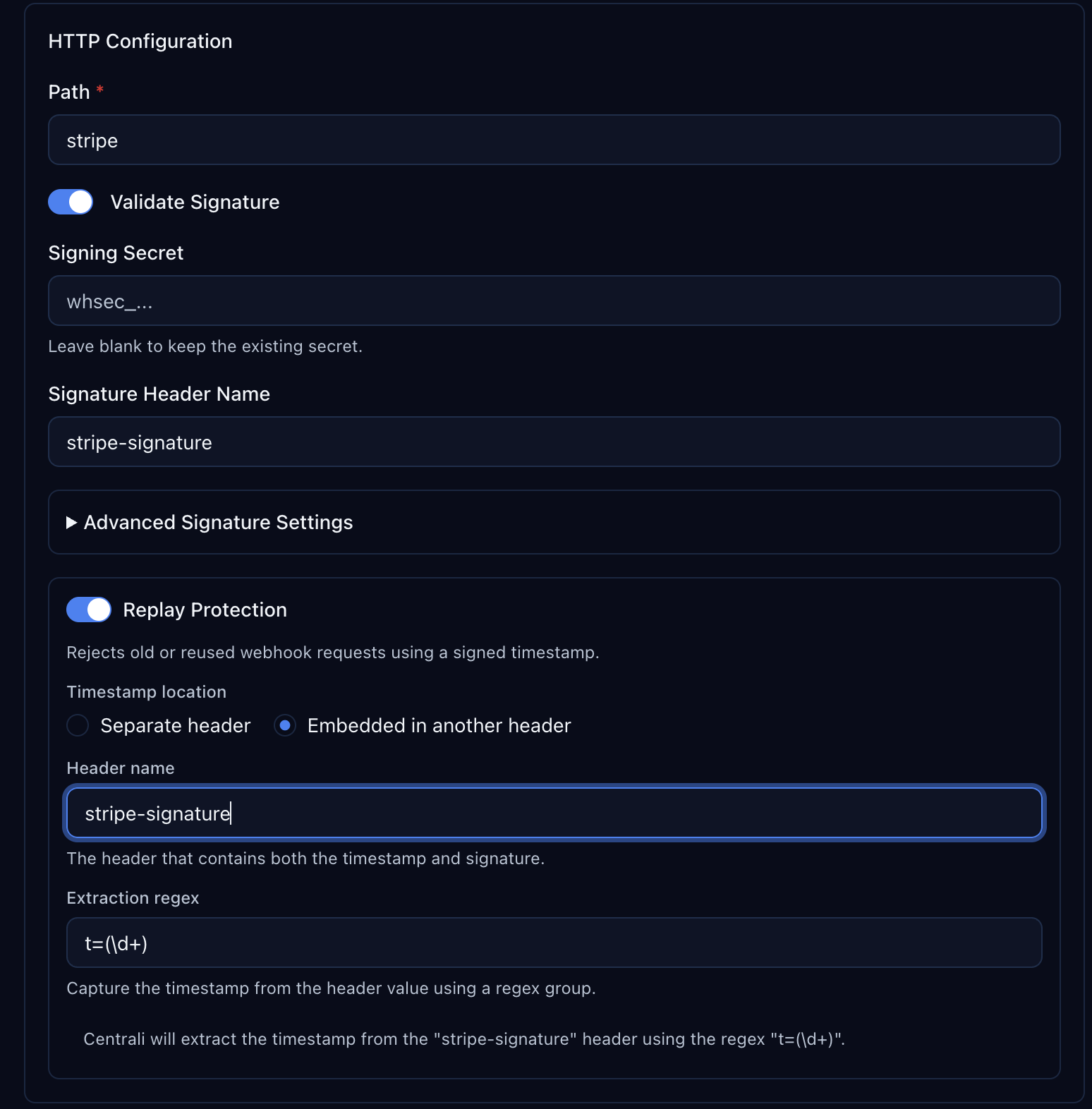The image size is (1092, 1109).
Task: Click the "Embedded in another header" label text
Action: point(439,726)
